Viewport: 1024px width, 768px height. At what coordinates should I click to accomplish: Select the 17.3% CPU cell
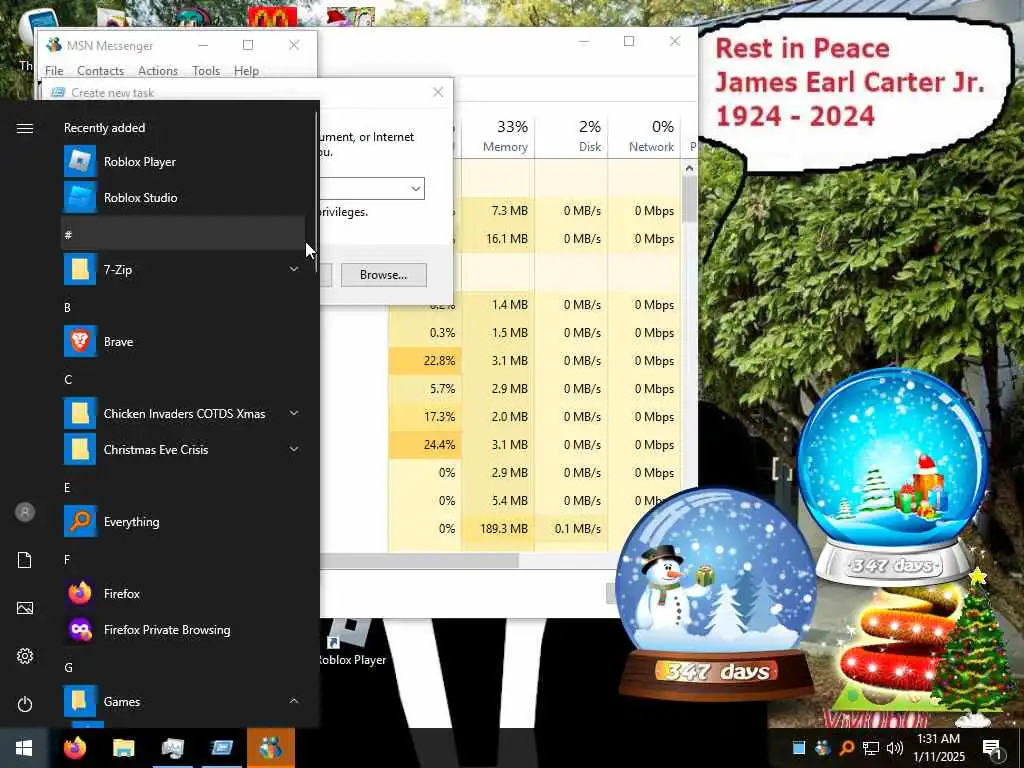[x=425, y=417]
